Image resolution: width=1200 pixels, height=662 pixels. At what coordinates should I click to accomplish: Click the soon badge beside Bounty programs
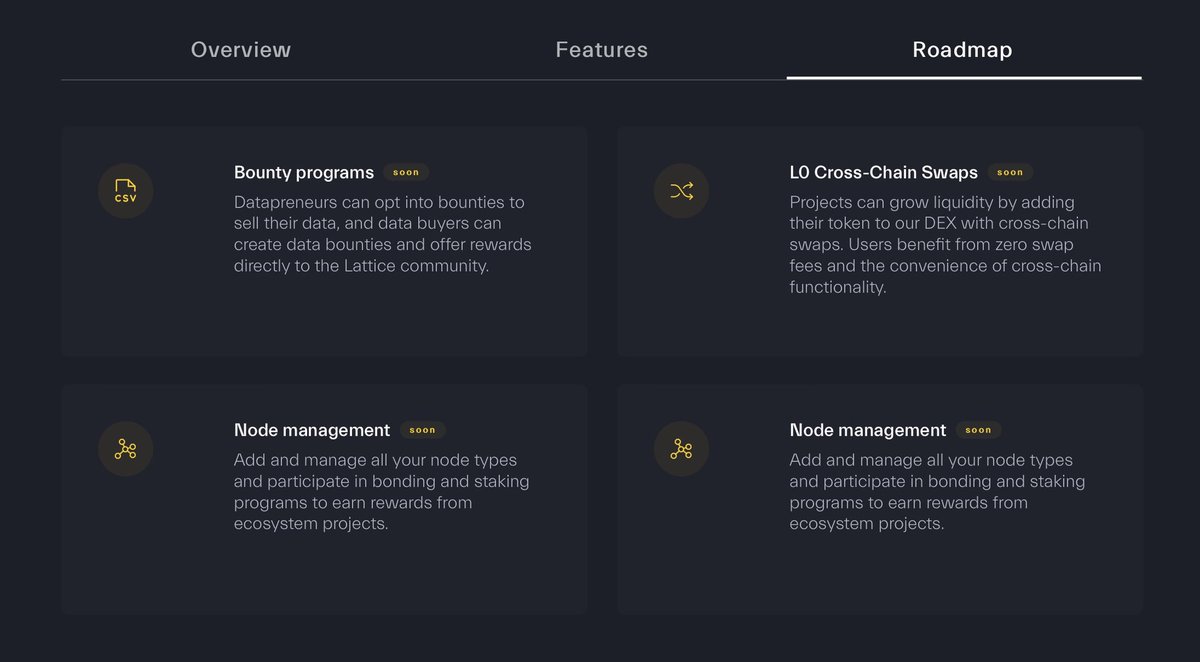point(406,173)
